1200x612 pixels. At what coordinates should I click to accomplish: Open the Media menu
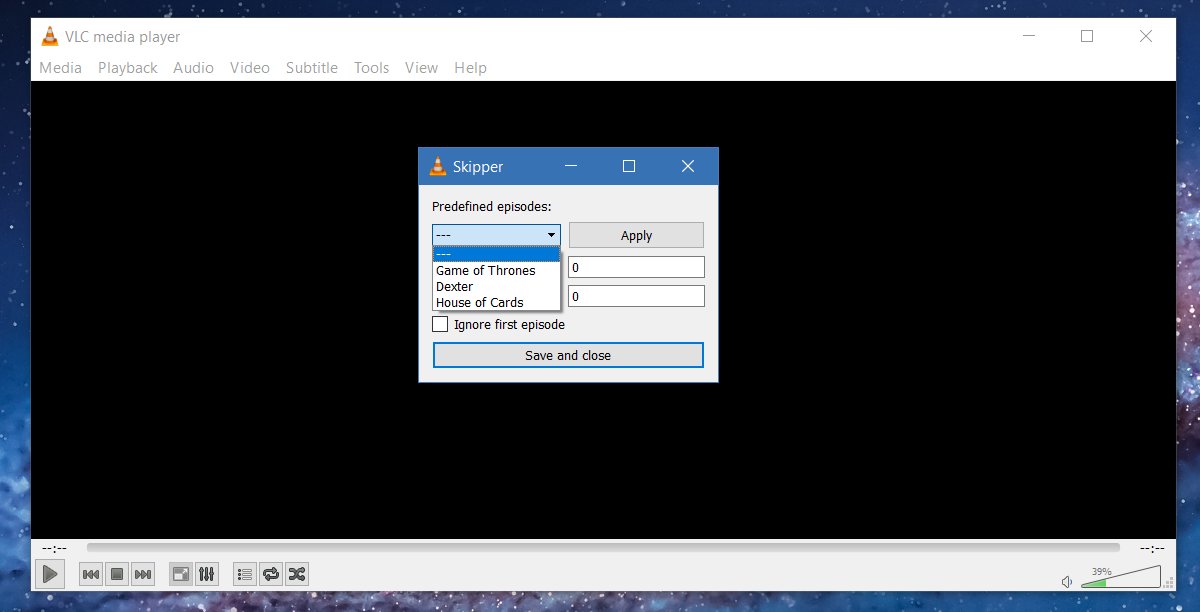pyautogui.click(x=60, y=68)
